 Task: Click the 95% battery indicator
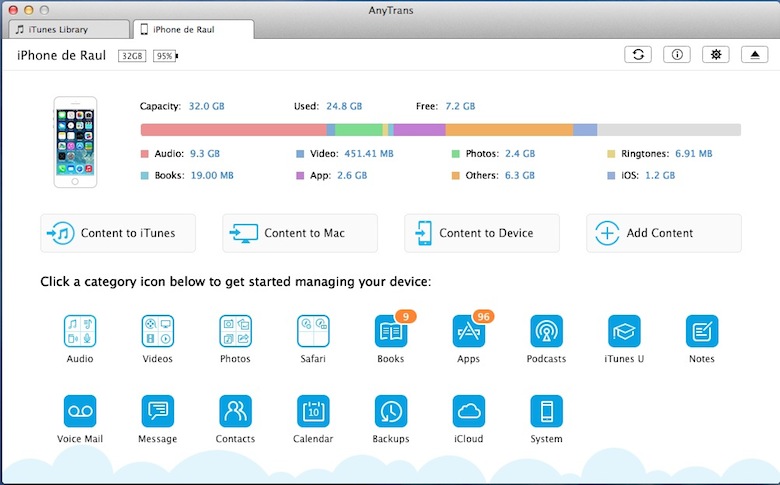pos(165,56)
